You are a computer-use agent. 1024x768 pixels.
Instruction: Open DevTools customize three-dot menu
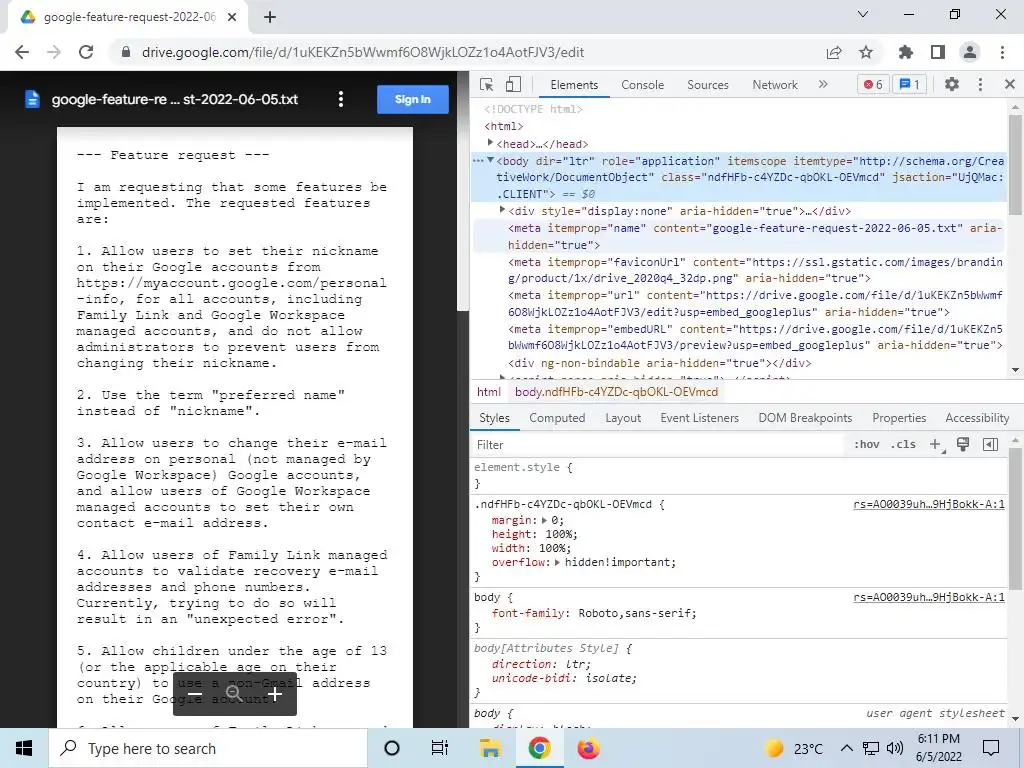(980, 84)
